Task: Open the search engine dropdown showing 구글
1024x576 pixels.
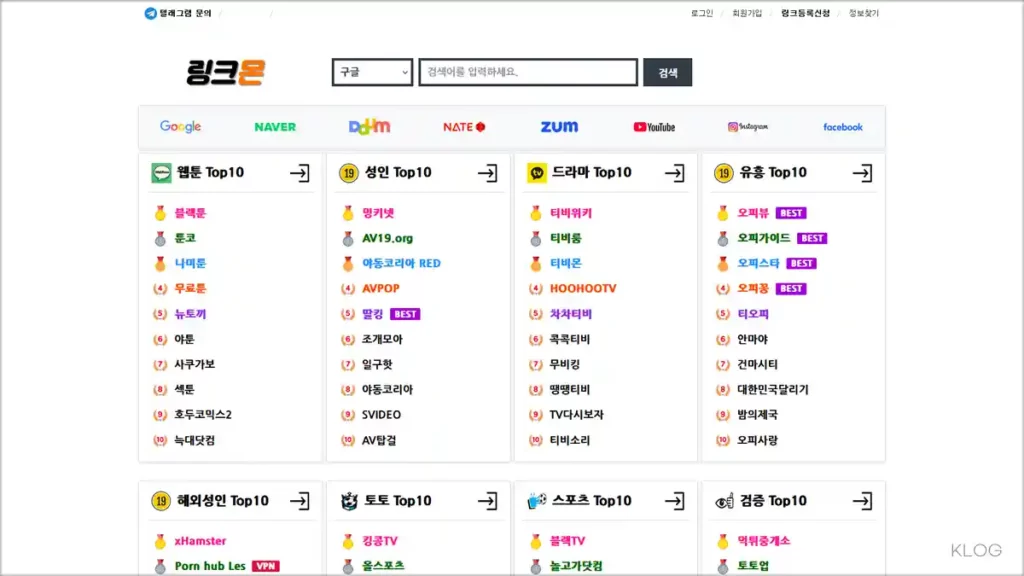Action: click(x=372, y=72)
